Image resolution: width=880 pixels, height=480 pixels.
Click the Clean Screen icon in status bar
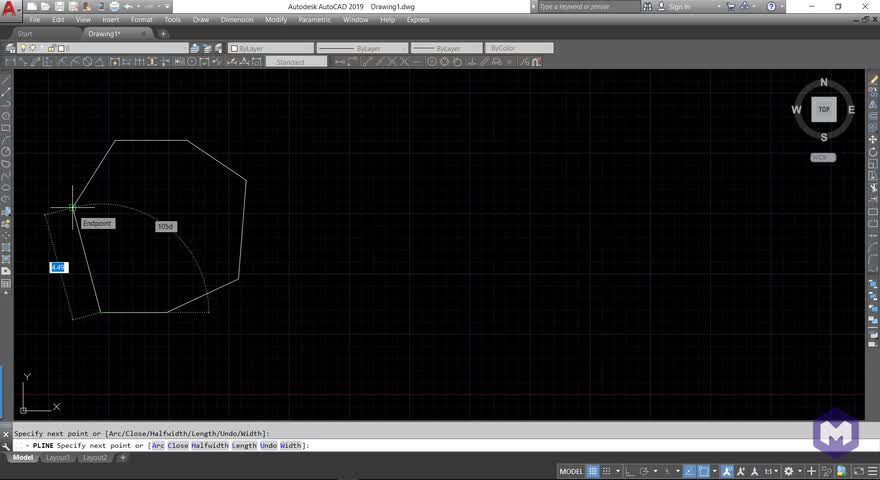(859, 472)
